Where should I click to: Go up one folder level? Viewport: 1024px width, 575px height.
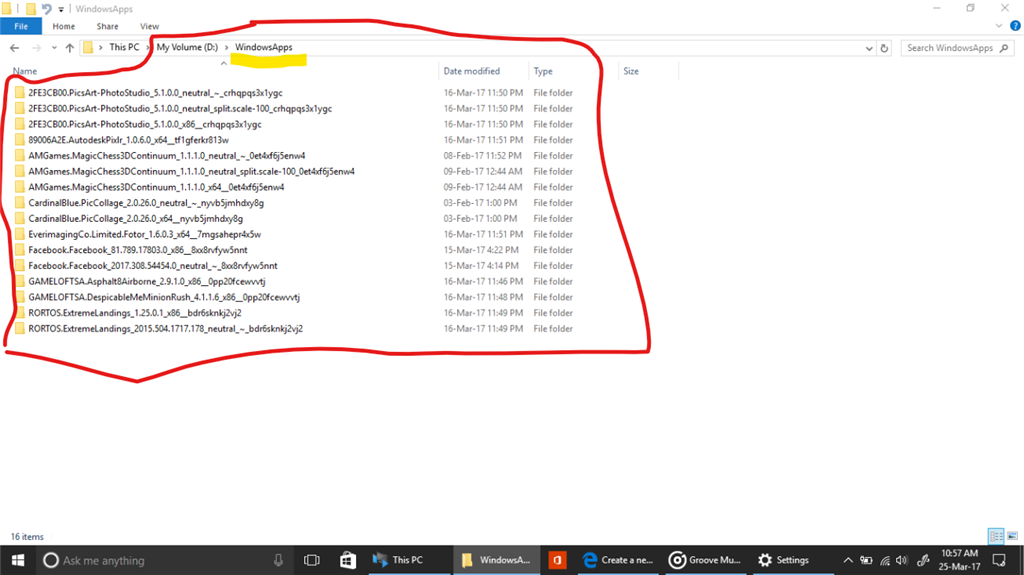[x=69, y=47]
